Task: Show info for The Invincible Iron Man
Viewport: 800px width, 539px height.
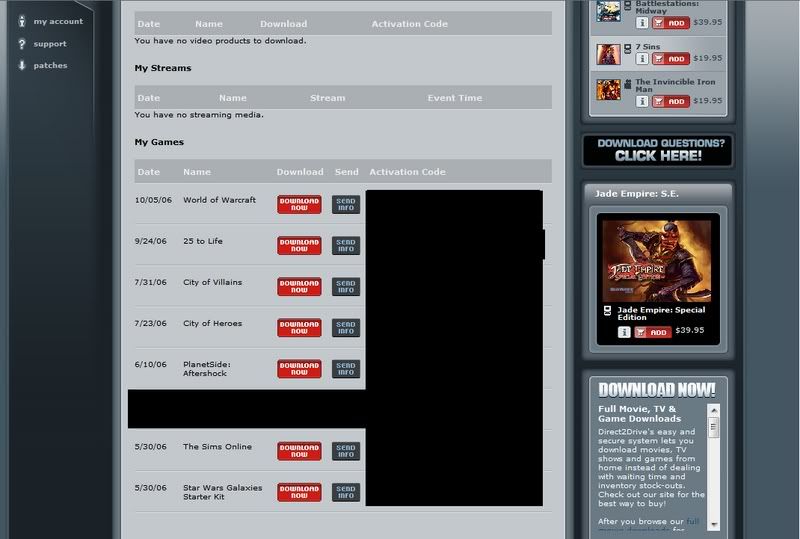Action: [642, 101]
